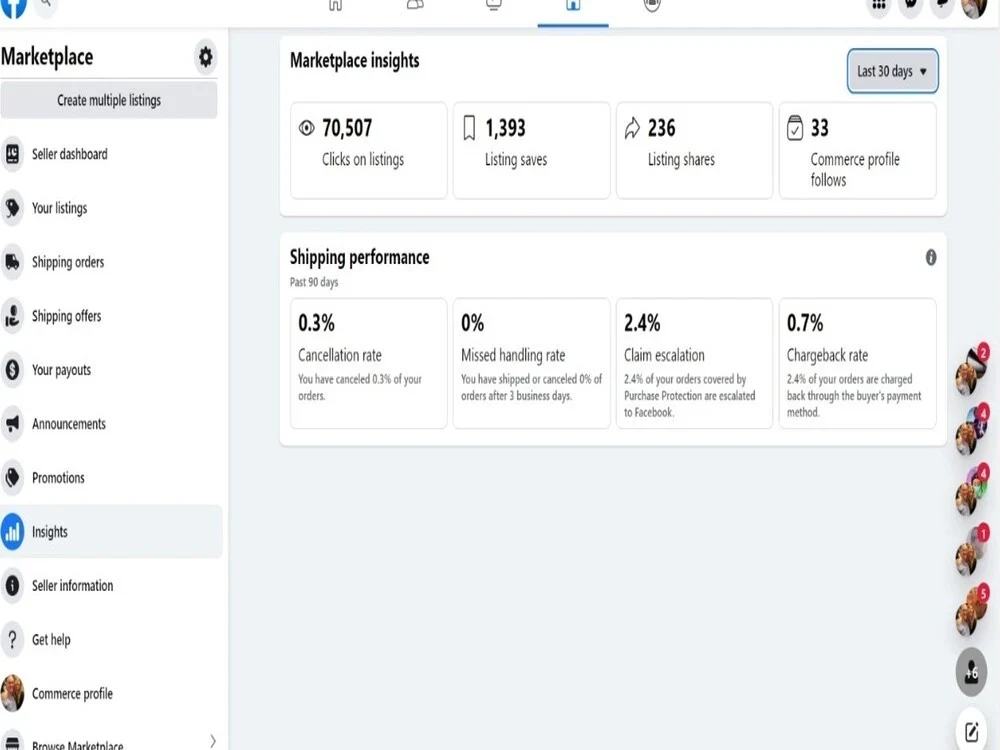Open Last 30 days dropdown
Viewport: 1000px width, 750px height.
[892, 71]
